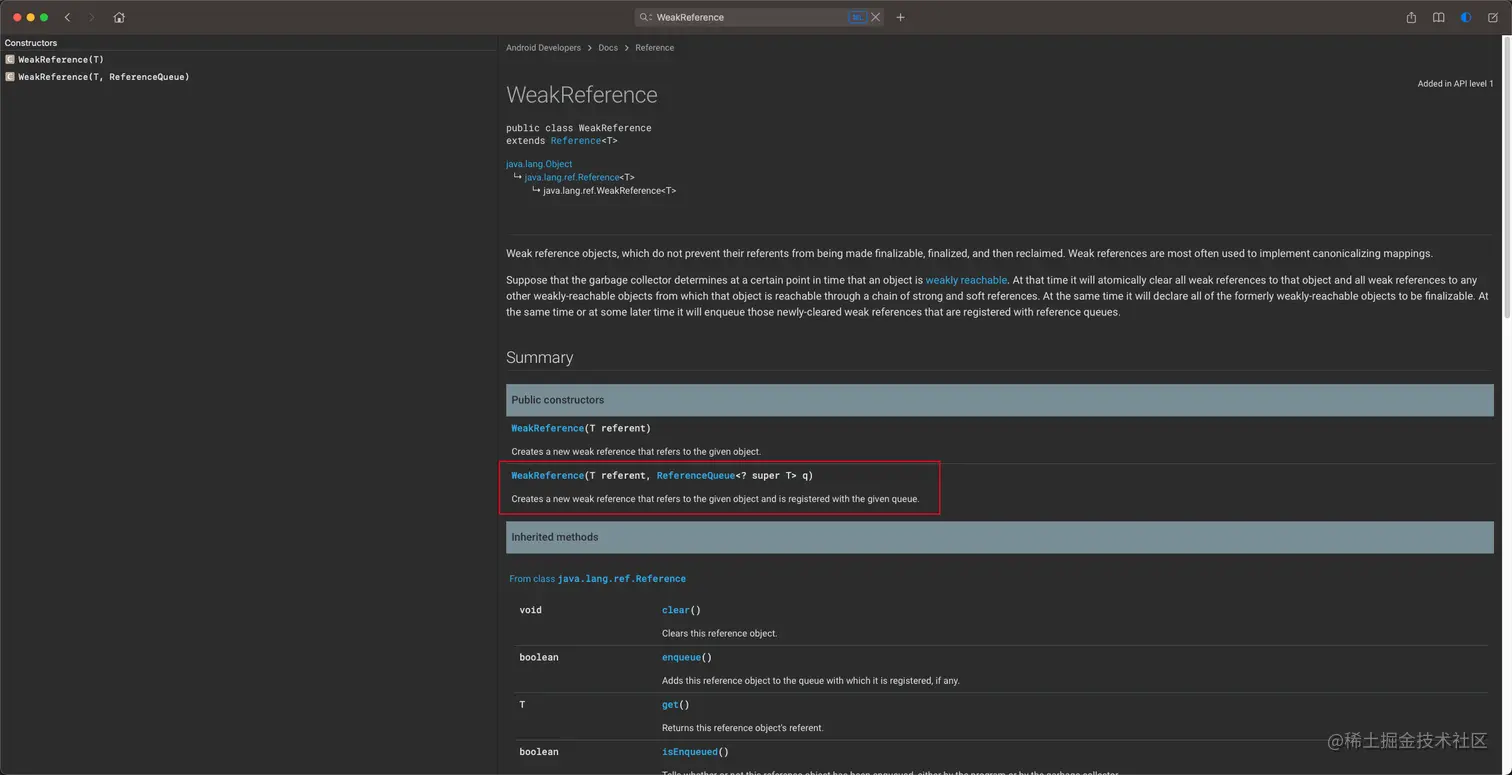Click the Summary heading

[x=539, y=358]
